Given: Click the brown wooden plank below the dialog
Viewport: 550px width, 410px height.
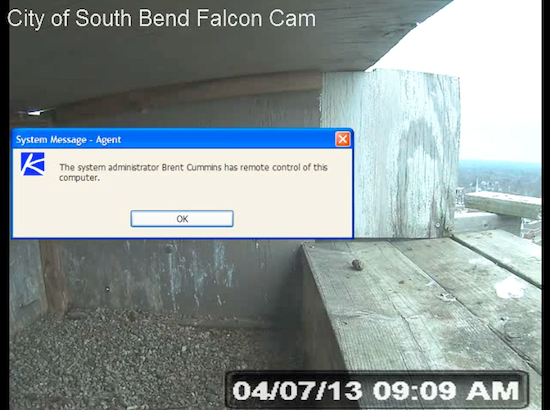Looking at the screenshot, I should point(54,277).
